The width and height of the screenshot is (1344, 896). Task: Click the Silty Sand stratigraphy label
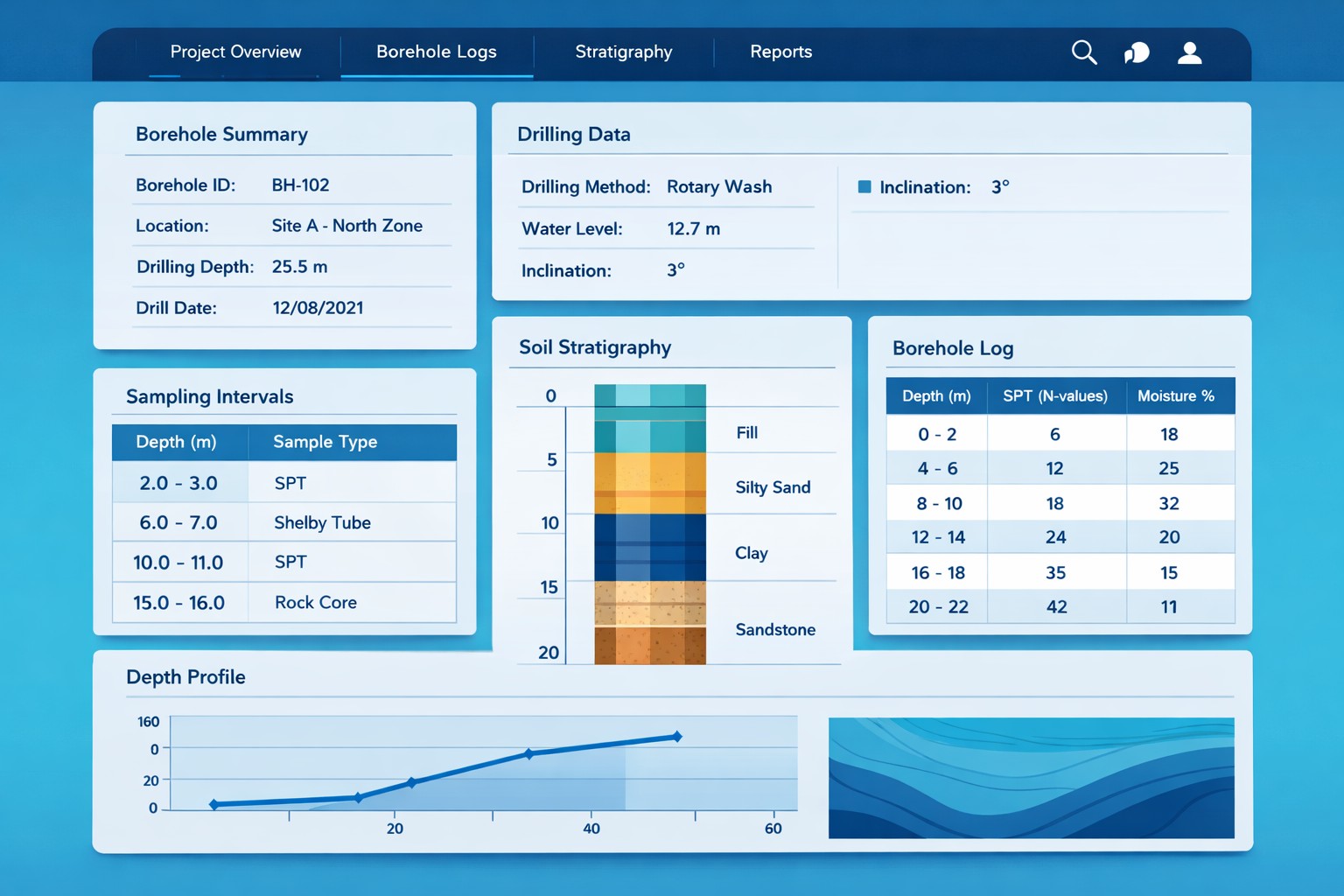click(773, 487)
